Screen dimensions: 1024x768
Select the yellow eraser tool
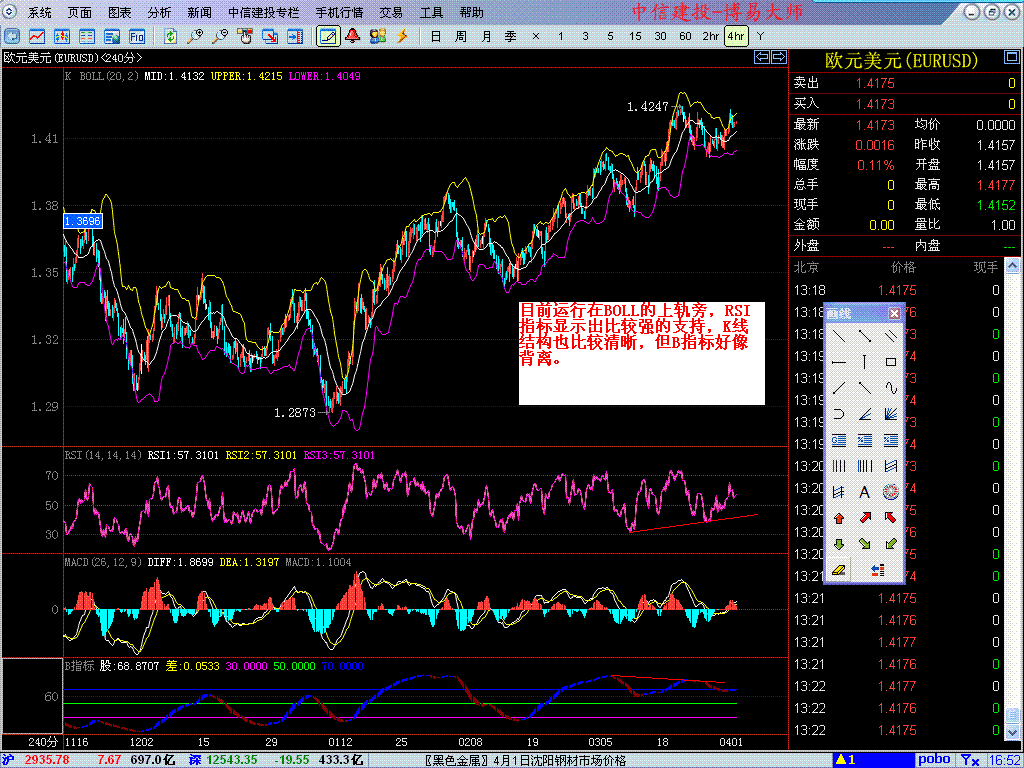coord(840,570)
